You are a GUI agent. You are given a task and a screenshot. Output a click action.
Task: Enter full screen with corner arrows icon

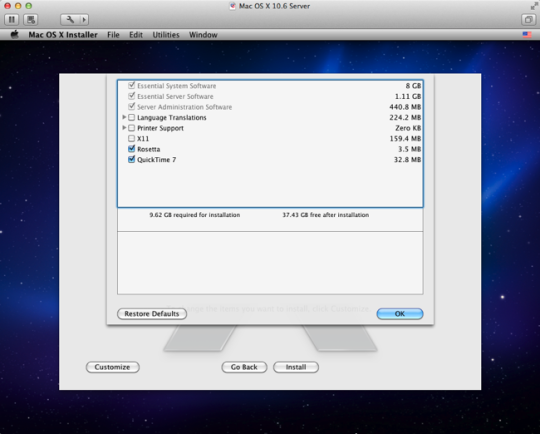point(534,6)
